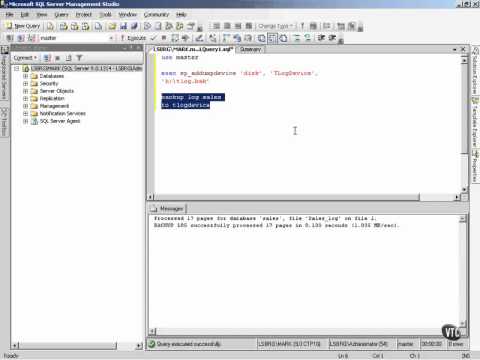The image size is (480, 360).
Task: Open Properties side tab on right edge
Action: pos(475,166)
